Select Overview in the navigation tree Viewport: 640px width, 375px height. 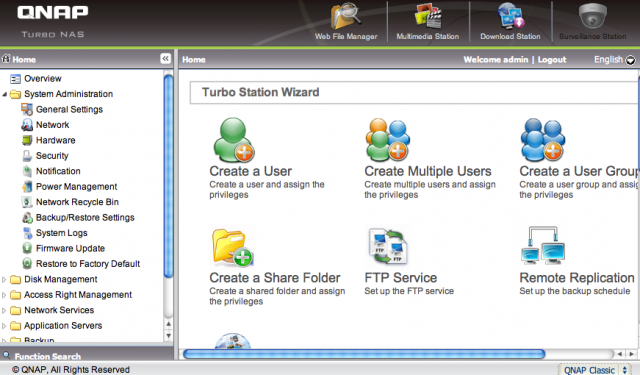42,78
